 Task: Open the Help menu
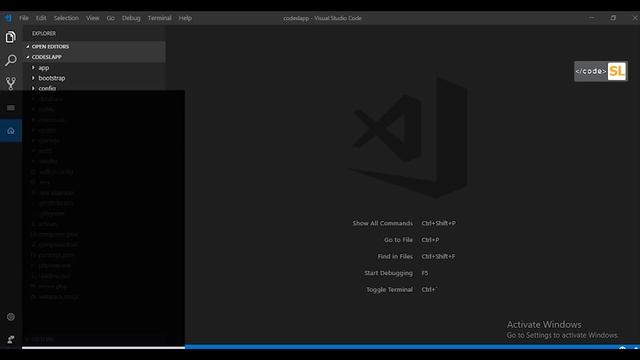click(x=185, y=18)
